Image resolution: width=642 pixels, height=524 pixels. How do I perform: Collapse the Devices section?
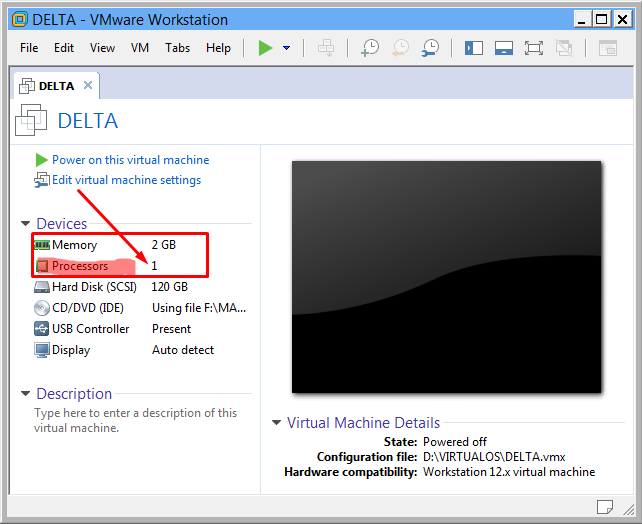25,224
